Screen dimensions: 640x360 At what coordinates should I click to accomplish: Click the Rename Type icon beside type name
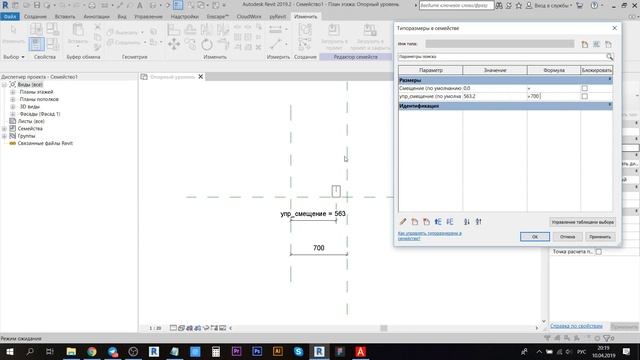point(596,44)
